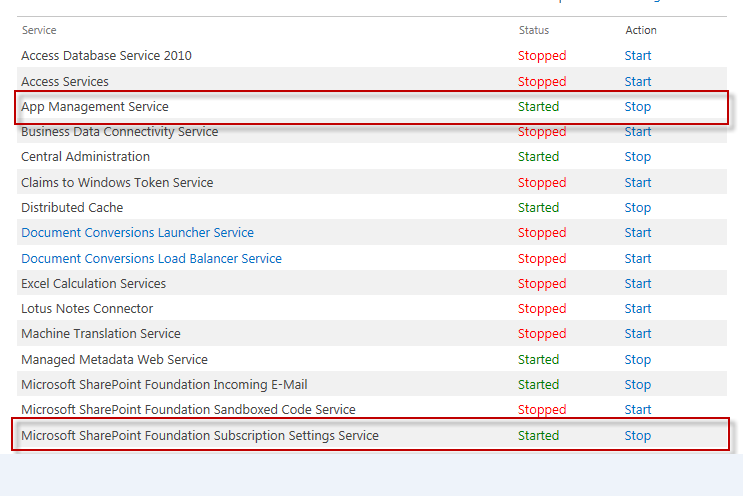Select Excel Calculation Services name
Screen dimensions: 743x496
coord(93,283)
